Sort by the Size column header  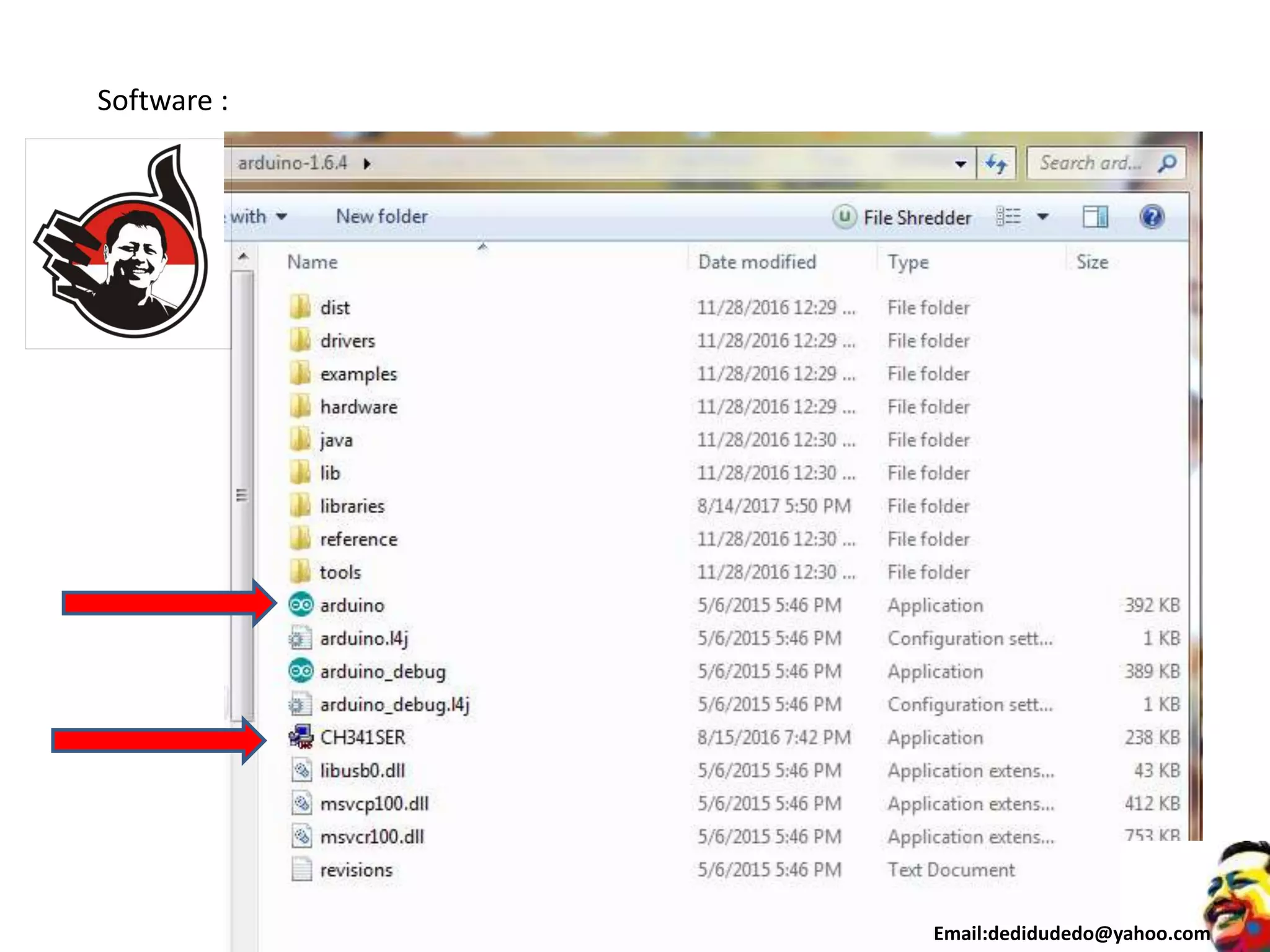[x=1092, y=262]
